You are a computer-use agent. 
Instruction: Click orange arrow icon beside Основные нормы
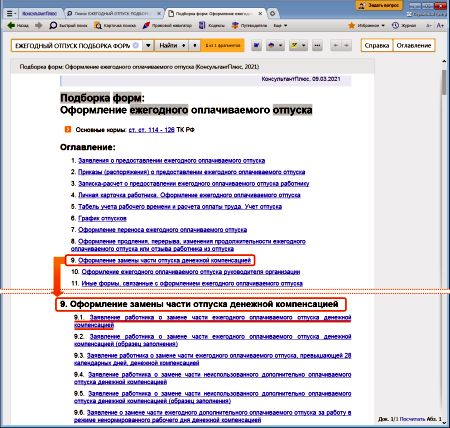[x=68, y=129]
